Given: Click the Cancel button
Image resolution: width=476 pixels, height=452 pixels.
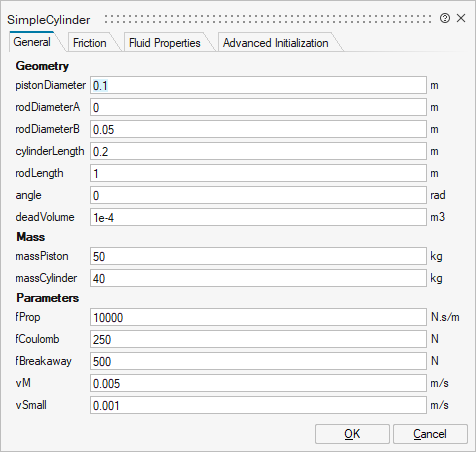Looking at the screenshot, I should click(x=430, y=434).
